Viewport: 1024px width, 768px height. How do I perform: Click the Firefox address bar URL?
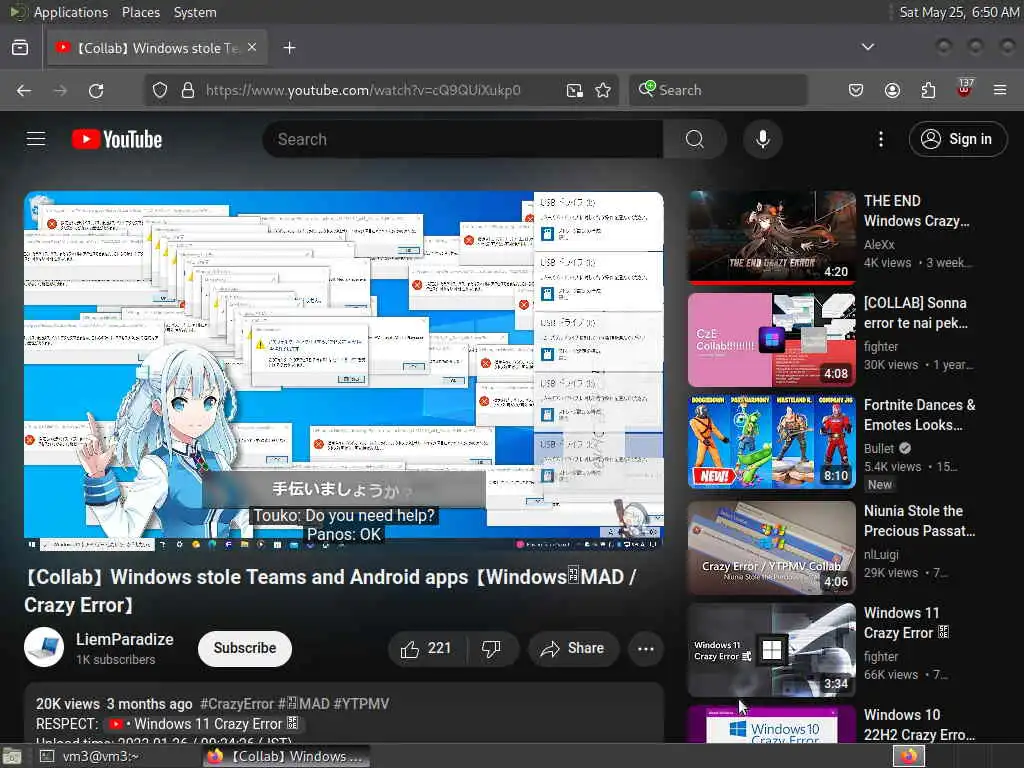(x=363, y=90)
